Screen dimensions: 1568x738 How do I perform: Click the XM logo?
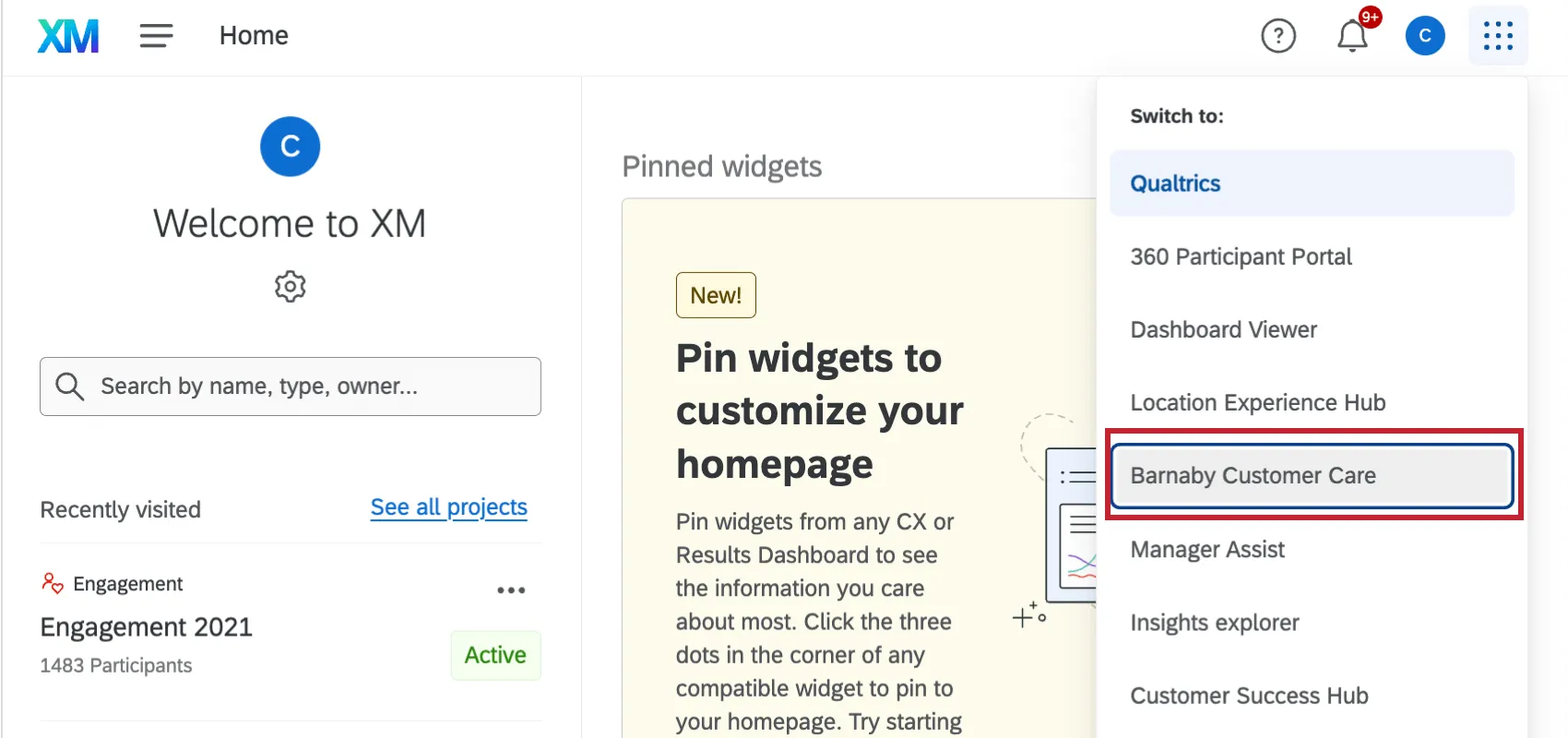[67, 35]
